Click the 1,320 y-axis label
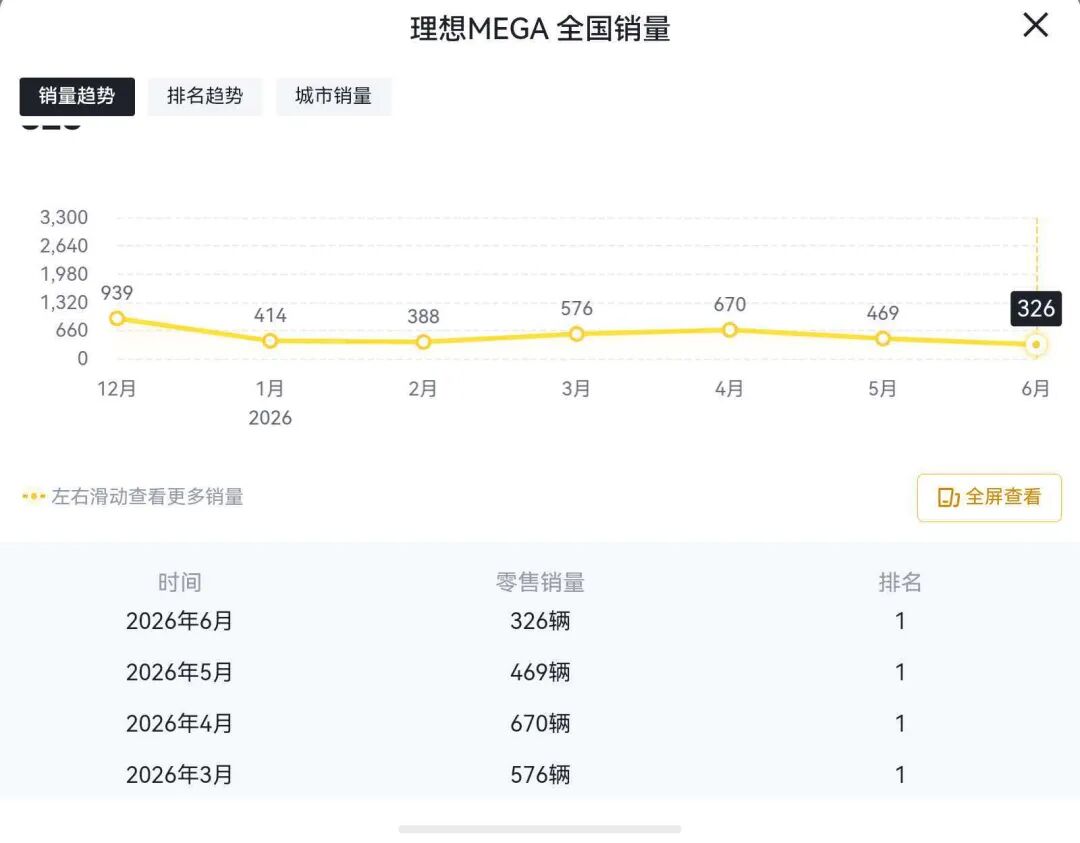The width and height of the screenshot is (1080, 843). [64, 302]
